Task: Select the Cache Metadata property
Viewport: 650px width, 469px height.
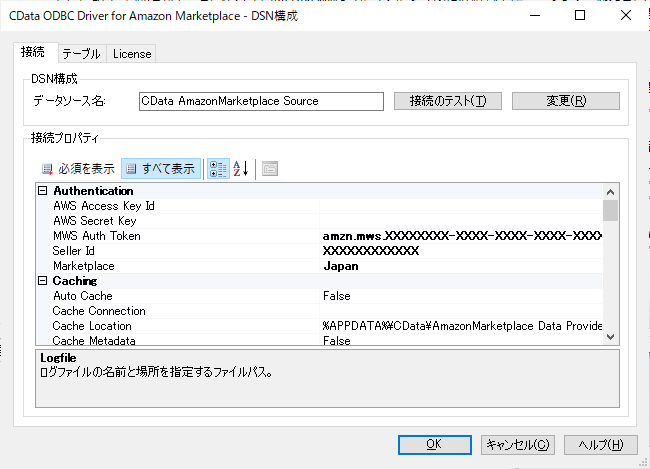Action: click(x=94, y=340)
